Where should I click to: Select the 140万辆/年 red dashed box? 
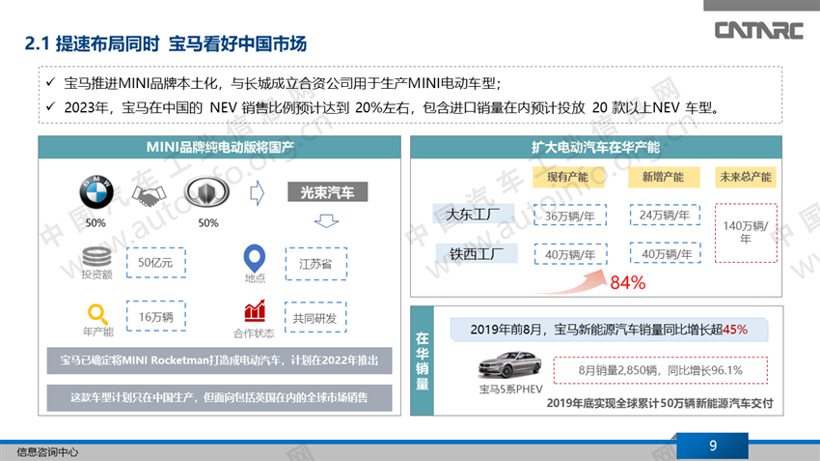[746, 233]
